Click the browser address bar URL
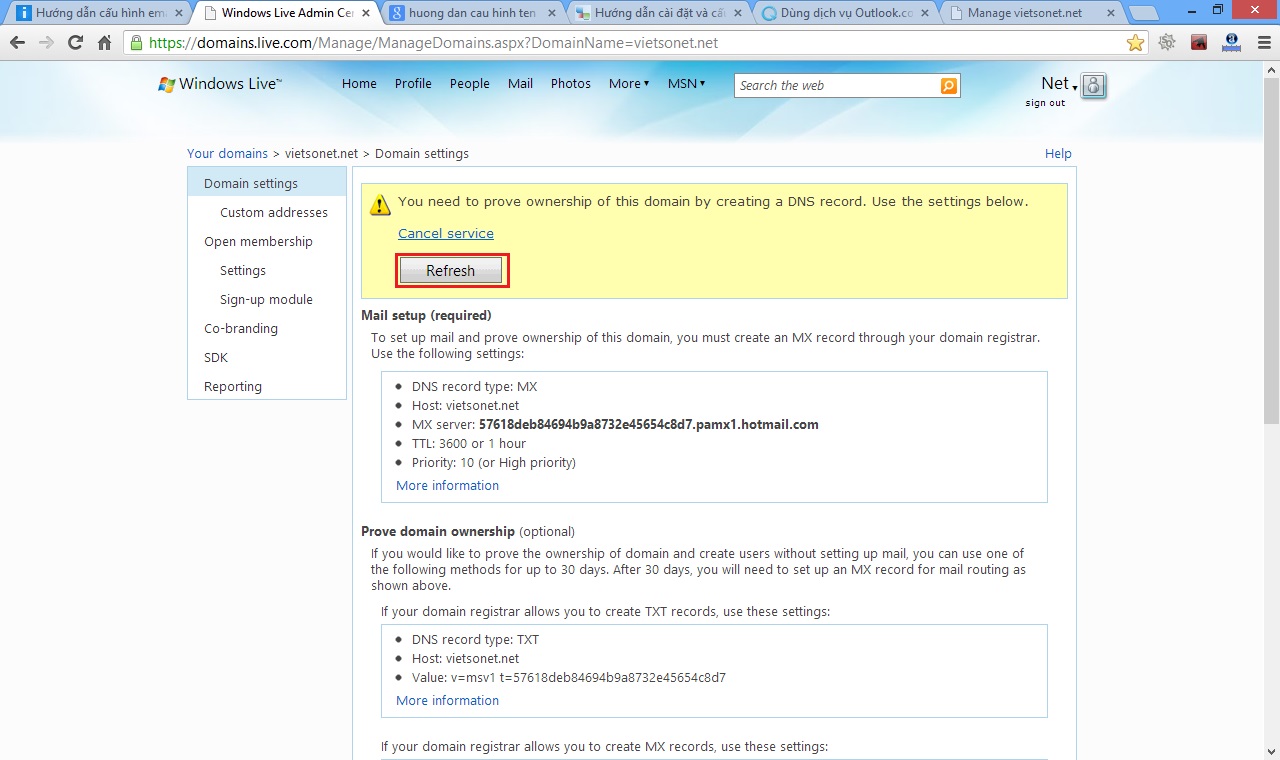Screen dimensions: 1280x760 click(433, 43)
